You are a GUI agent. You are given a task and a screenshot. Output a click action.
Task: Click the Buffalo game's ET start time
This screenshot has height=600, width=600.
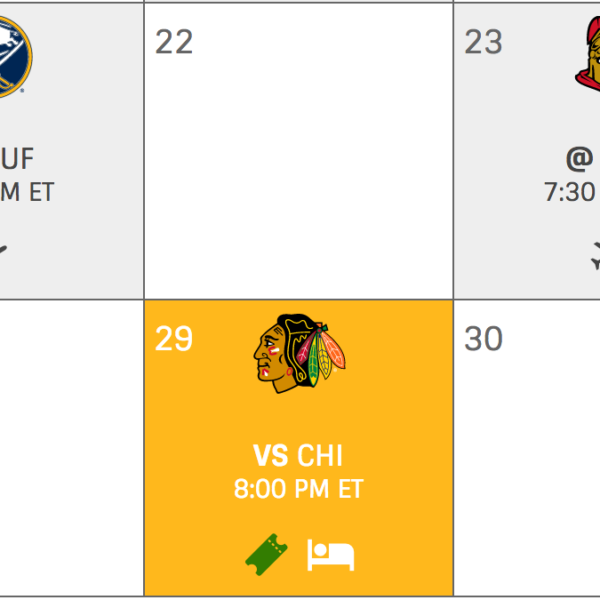[x=26, y=192]
